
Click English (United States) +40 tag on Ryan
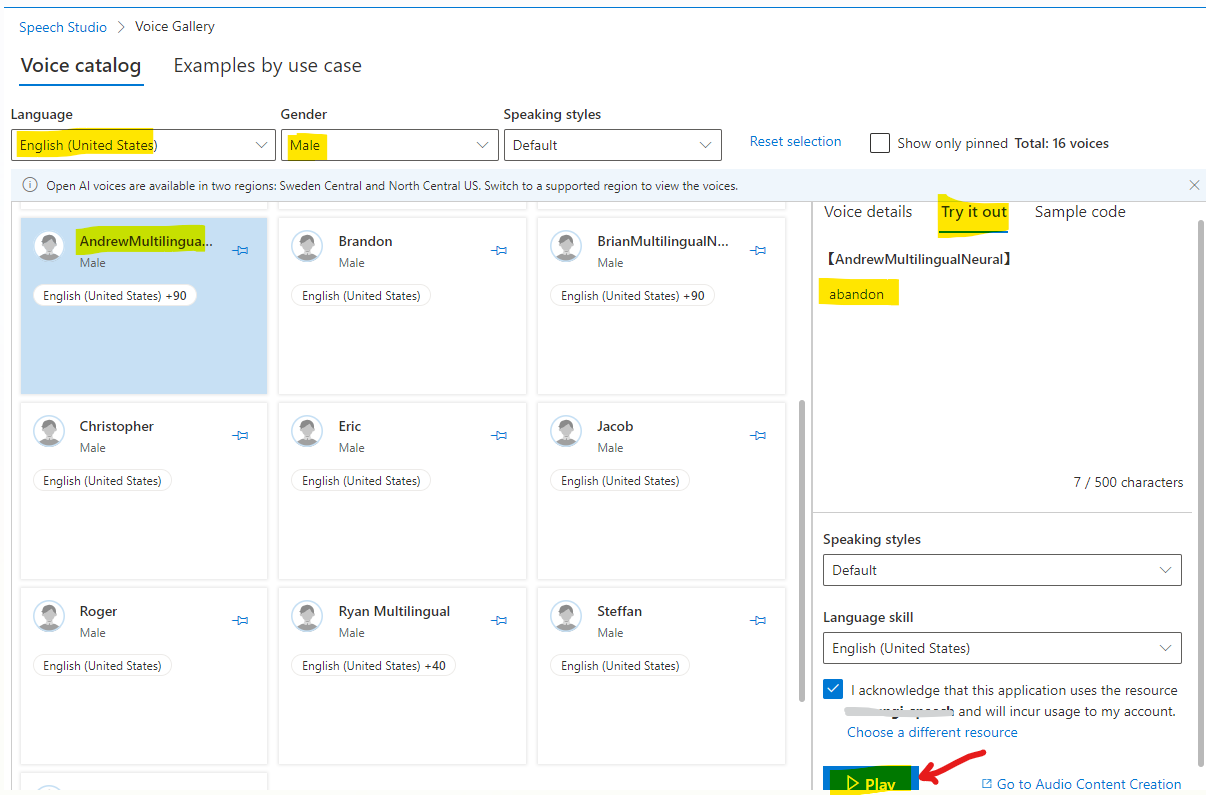point(374,666)
